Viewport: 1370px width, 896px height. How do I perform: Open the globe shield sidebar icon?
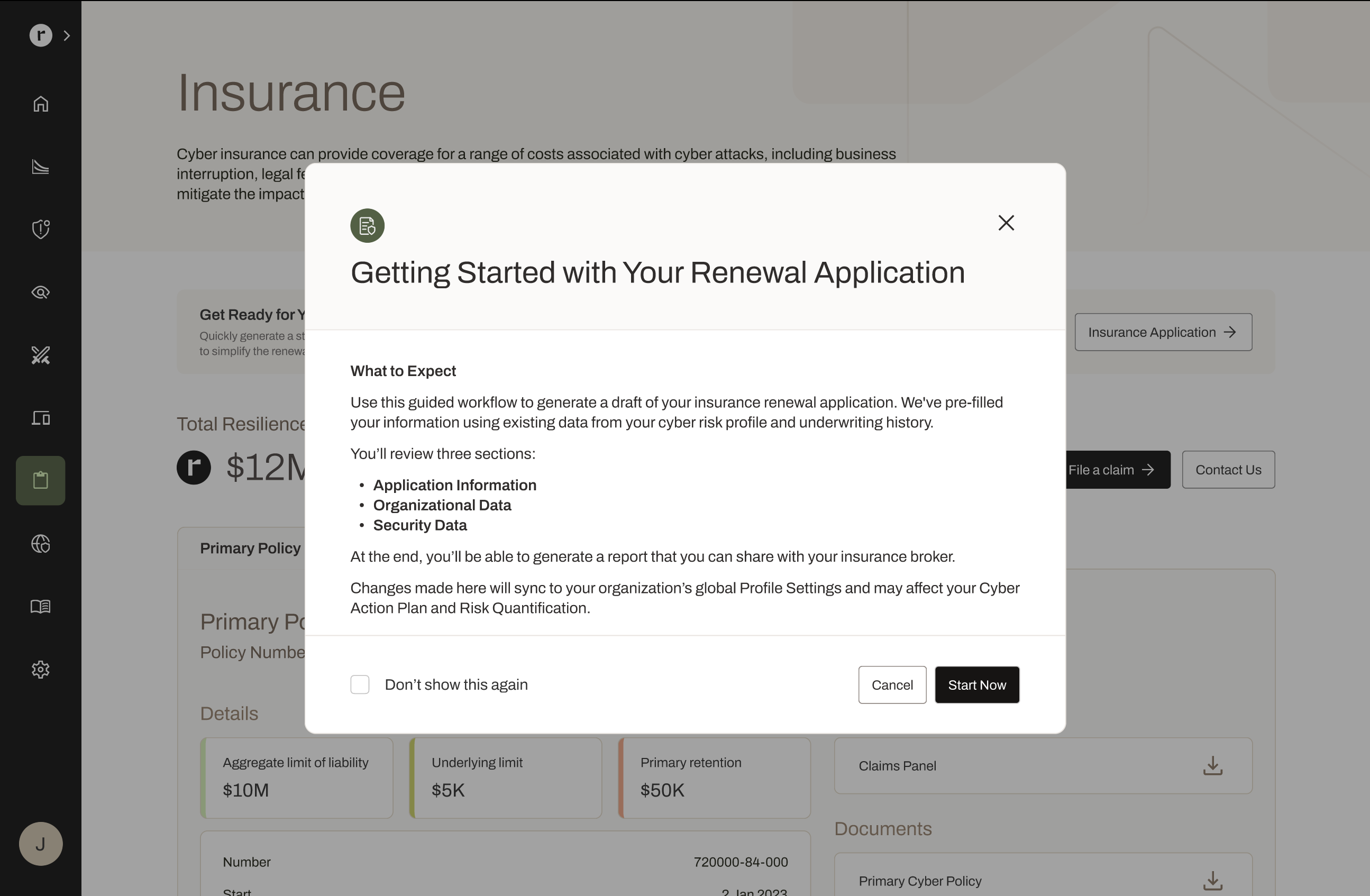click(40, 543)
